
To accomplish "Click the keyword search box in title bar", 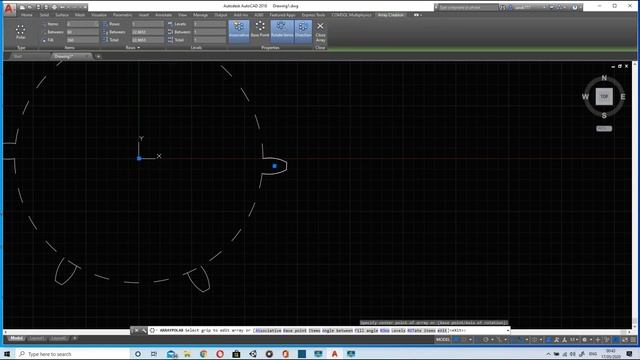I will tap(467, 7).
